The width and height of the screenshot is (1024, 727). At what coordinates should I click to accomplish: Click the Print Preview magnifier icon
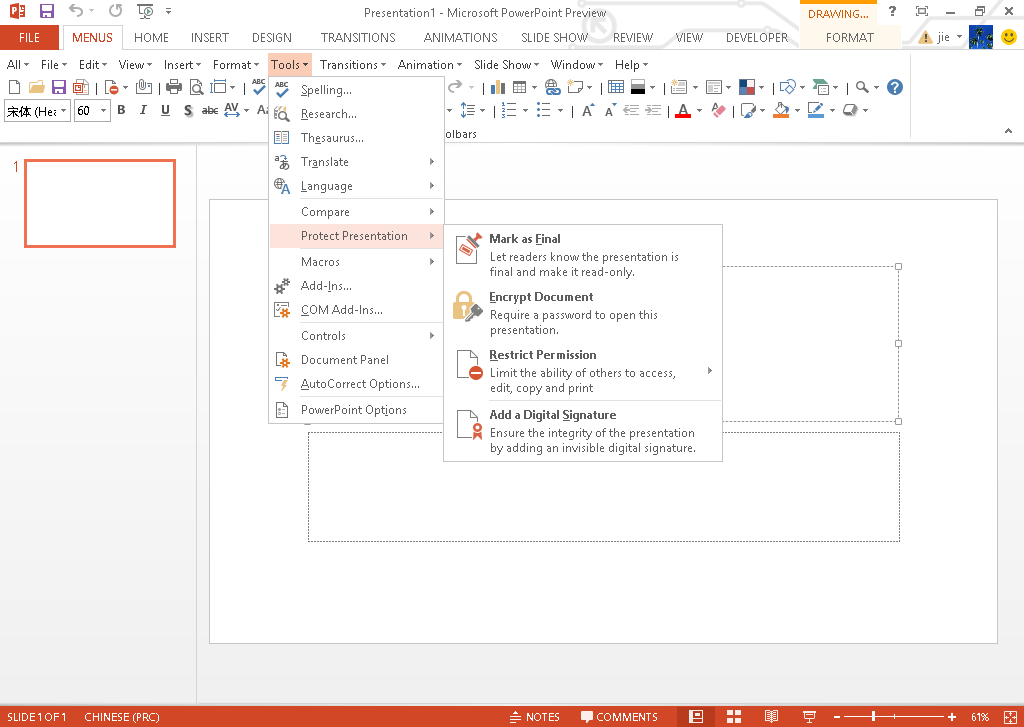tap(196, 87)
